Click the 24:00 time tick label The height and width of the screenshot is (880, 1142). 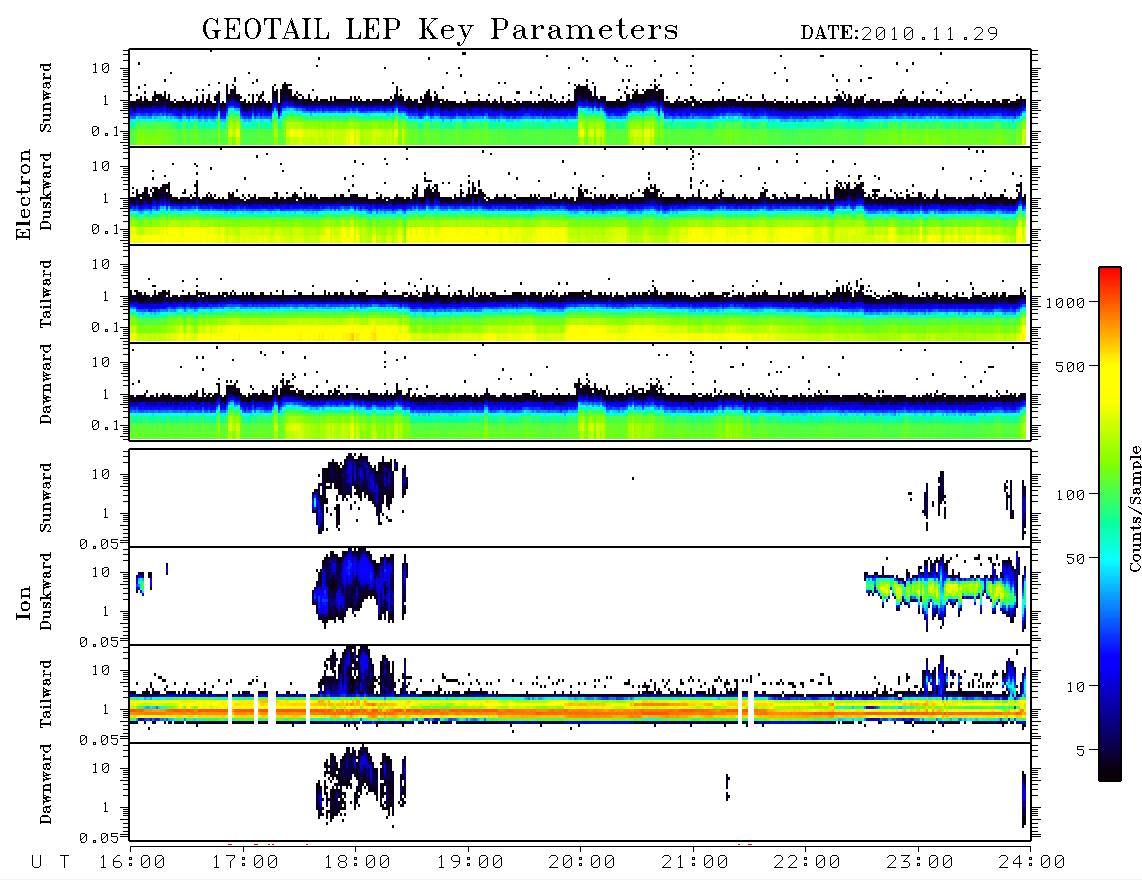(1032, 862)
